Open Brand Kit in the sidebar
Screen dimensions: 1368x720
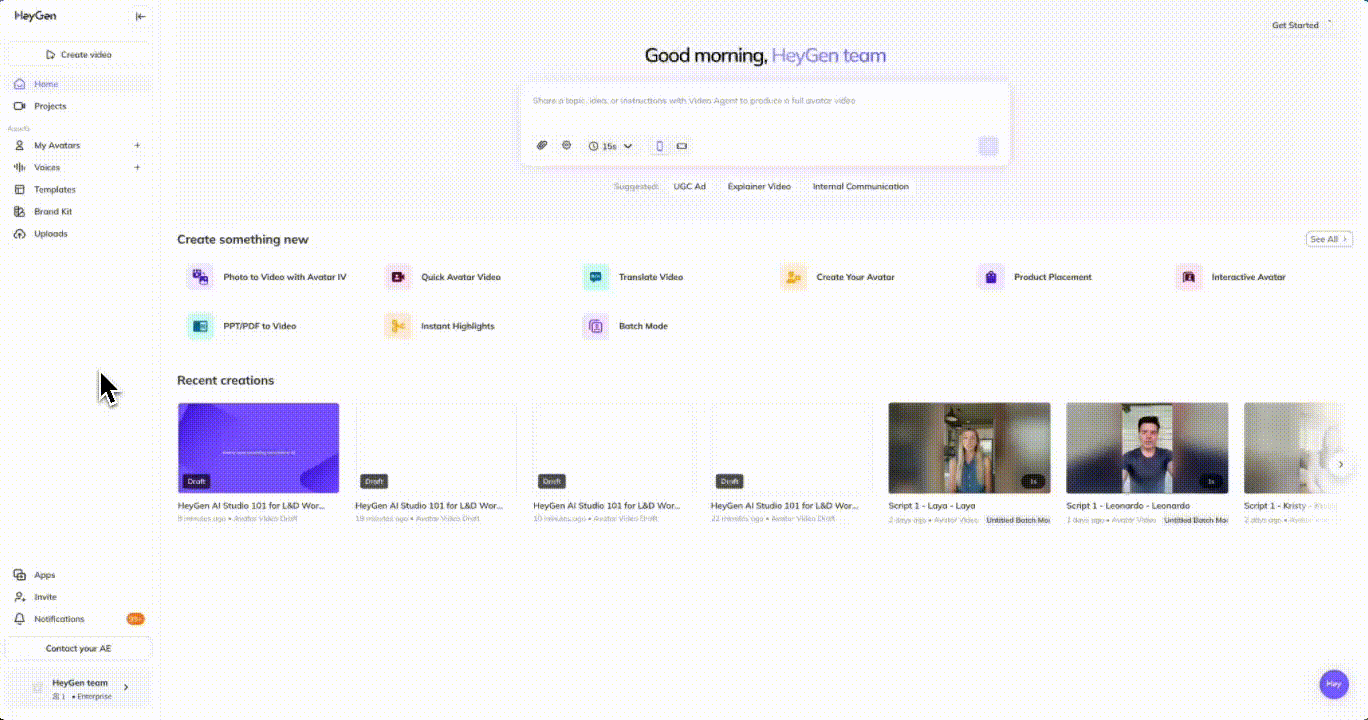tap(79, 212)
